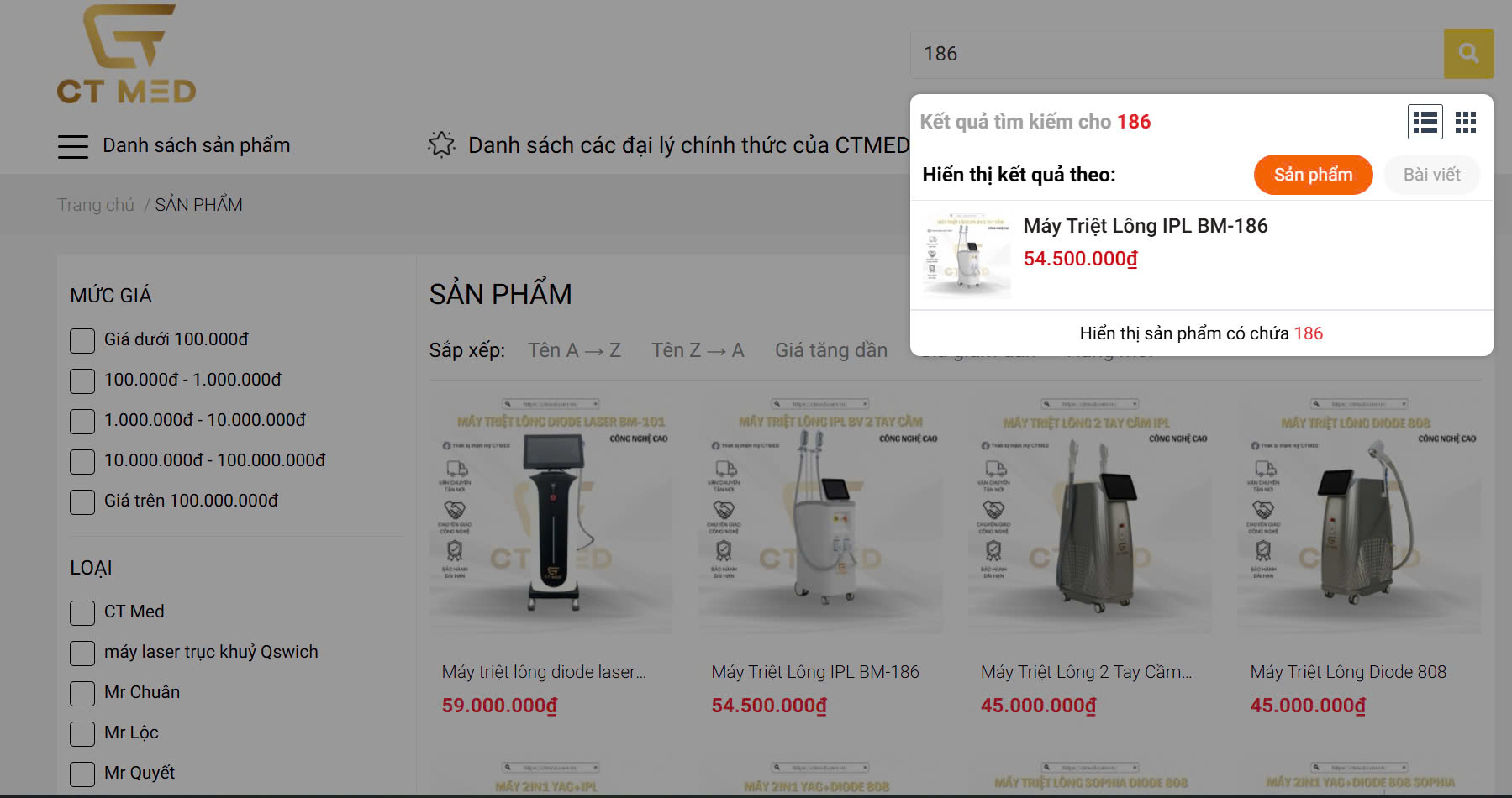Viewport: 1512px width, 798px height.
Task: Switch search results to list view
Action: coord(1425,123)
